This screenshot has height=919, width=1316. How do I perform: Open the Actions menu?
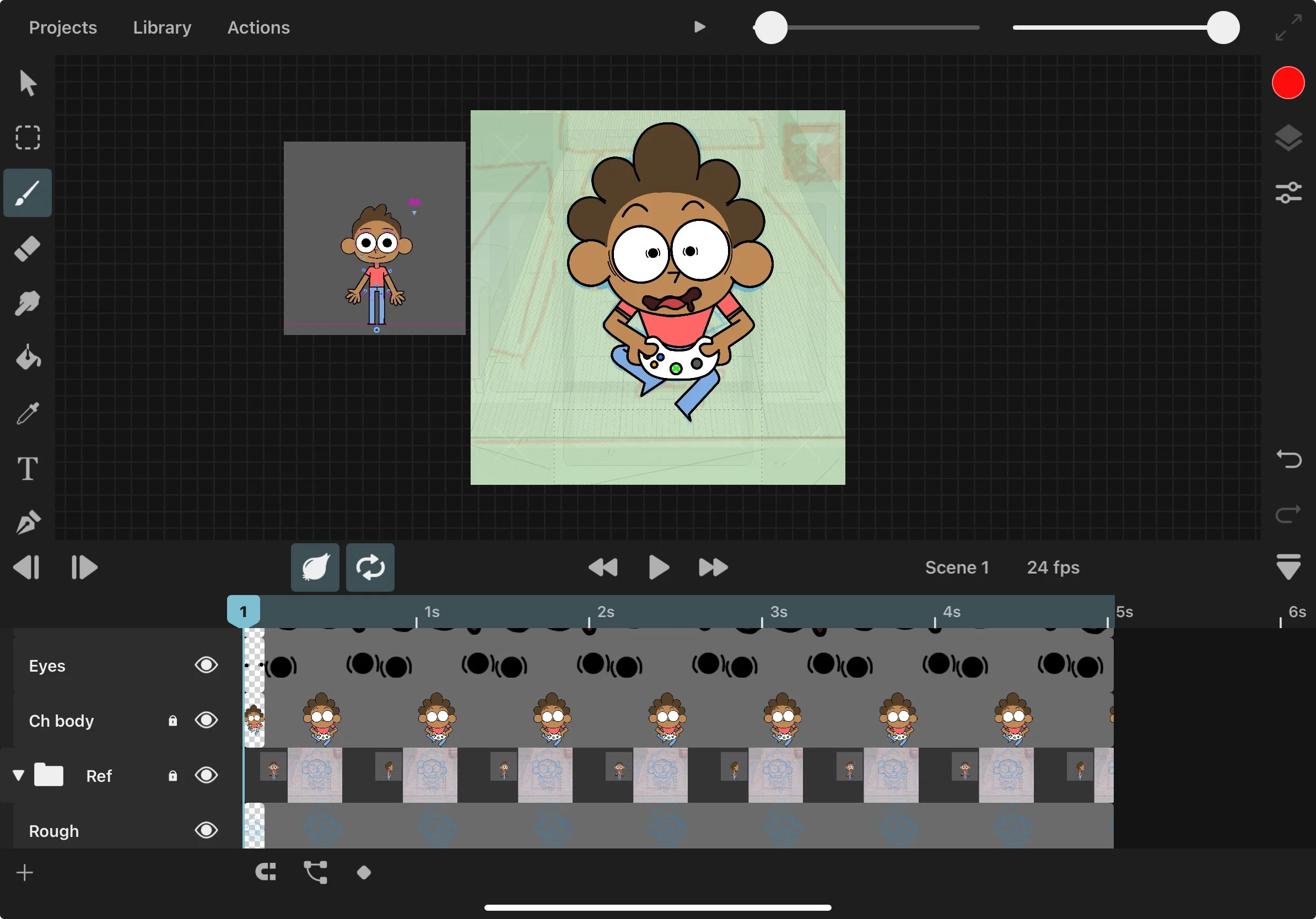(258, 28)
